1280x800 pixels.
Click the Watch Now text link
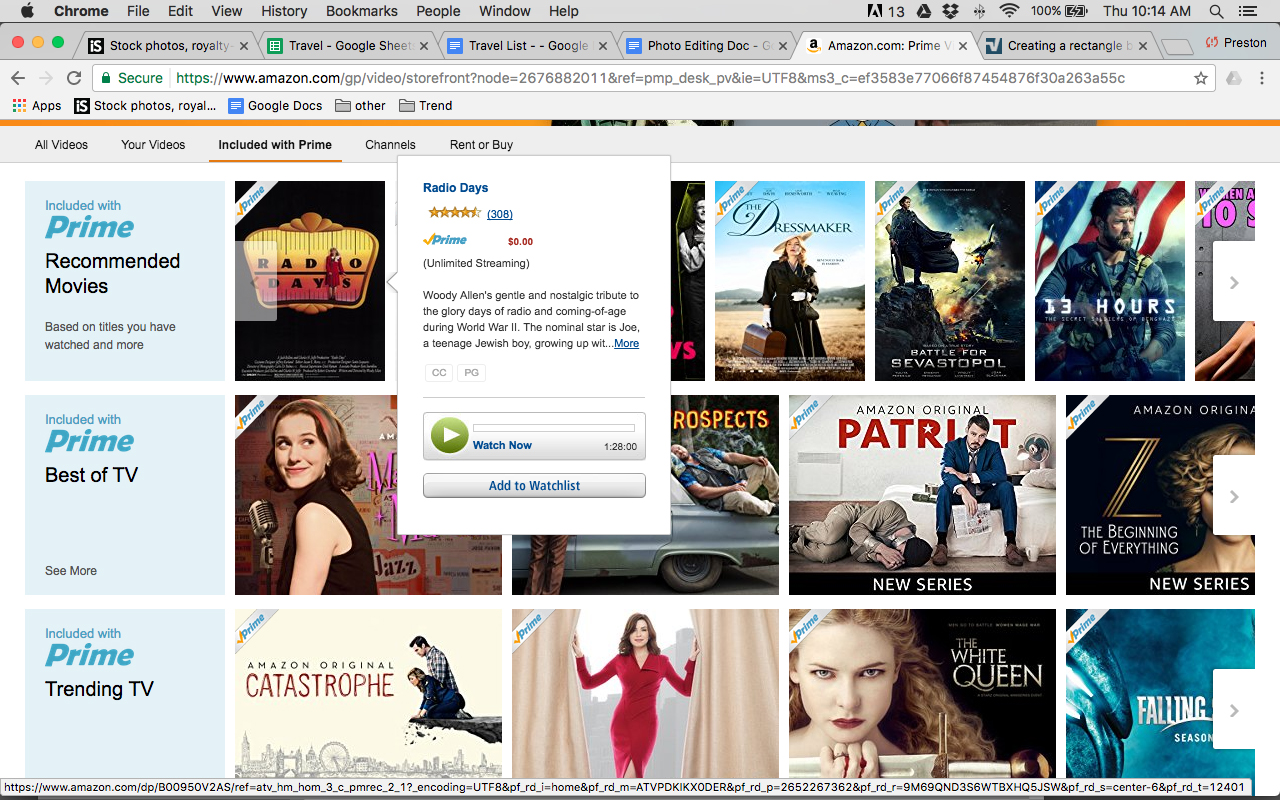(502, 445)
